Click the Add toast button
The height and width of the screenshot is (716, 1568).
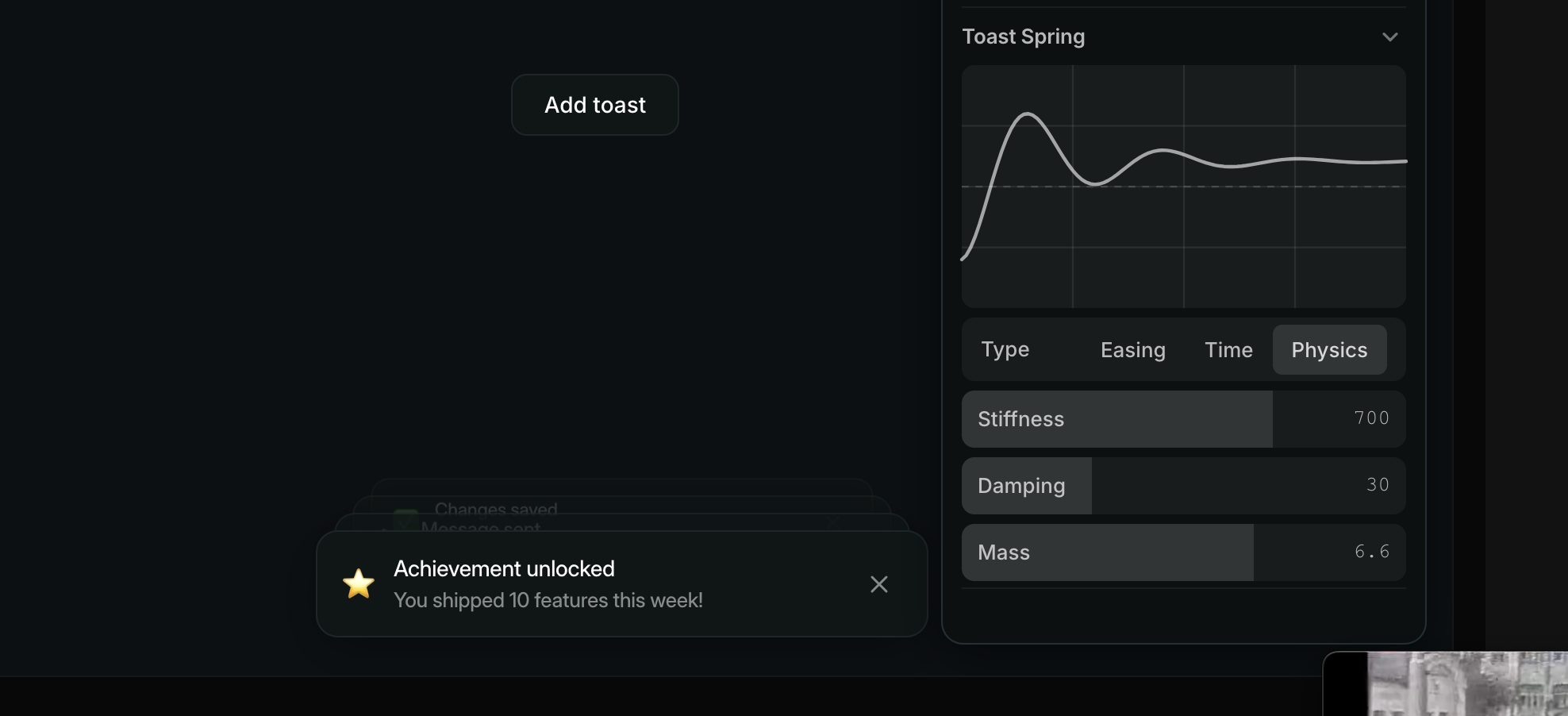595,105
